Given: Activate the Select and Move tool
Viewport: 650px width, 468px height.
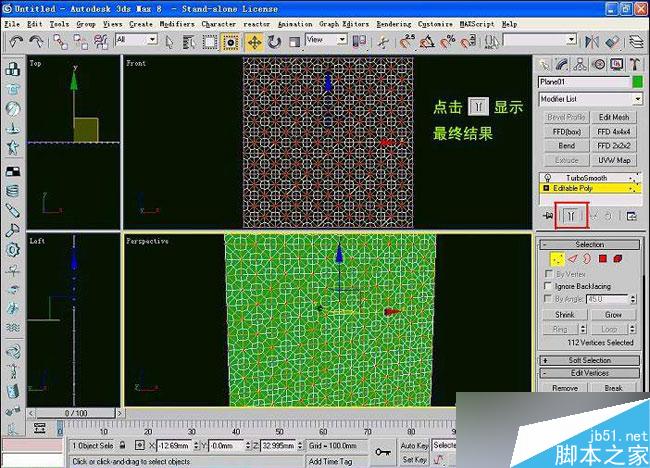Looking at the screenshot, I should tap(255, 42).
